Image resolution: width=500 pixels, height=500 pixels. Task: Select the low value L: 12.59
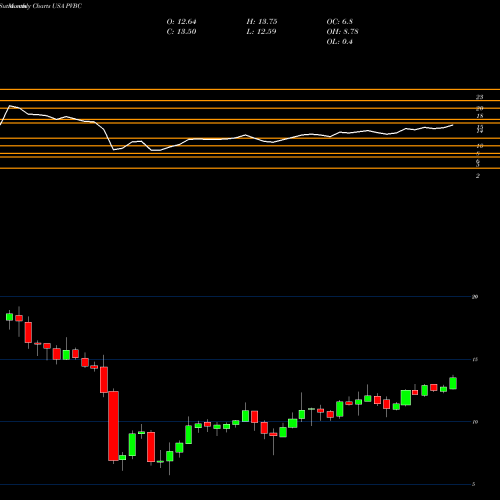tap(261, 32)
